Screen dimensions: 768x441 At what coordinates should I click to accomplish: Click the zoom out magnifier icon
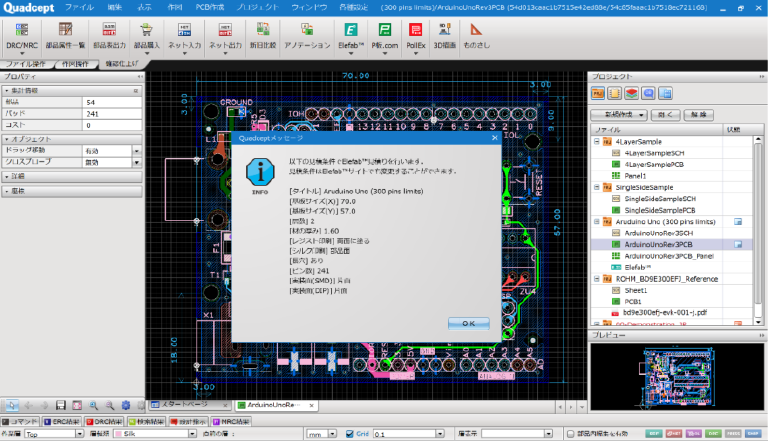tap(110, 405)
